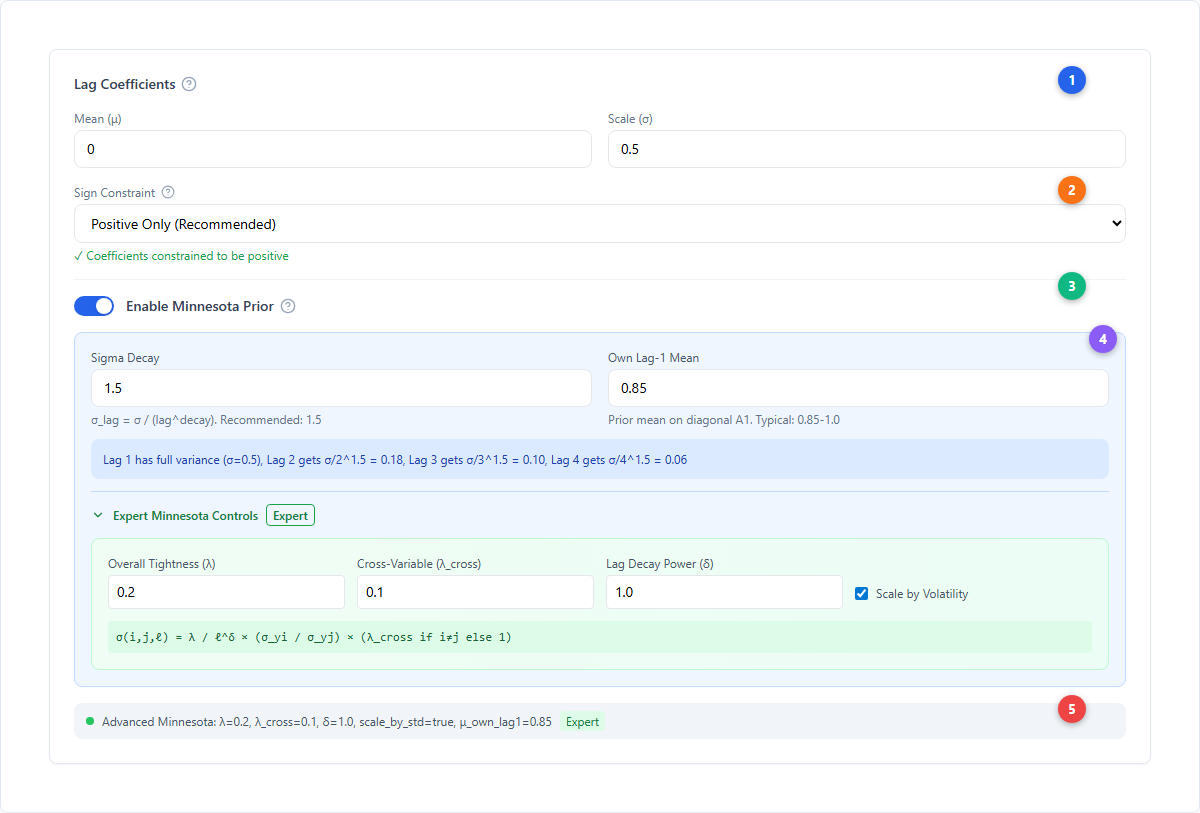
Task: Show help for Enable Minnesota Prior
Action: (x=288, y=306)
